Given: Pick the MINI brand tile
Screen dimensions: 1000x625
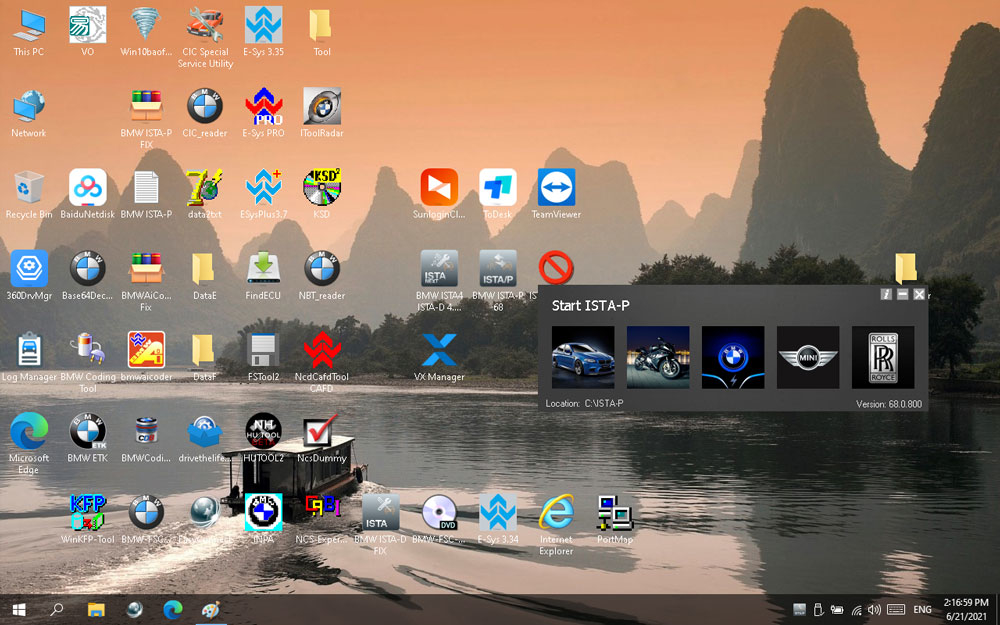Looking at the screenshot, I should click(808, 357).
